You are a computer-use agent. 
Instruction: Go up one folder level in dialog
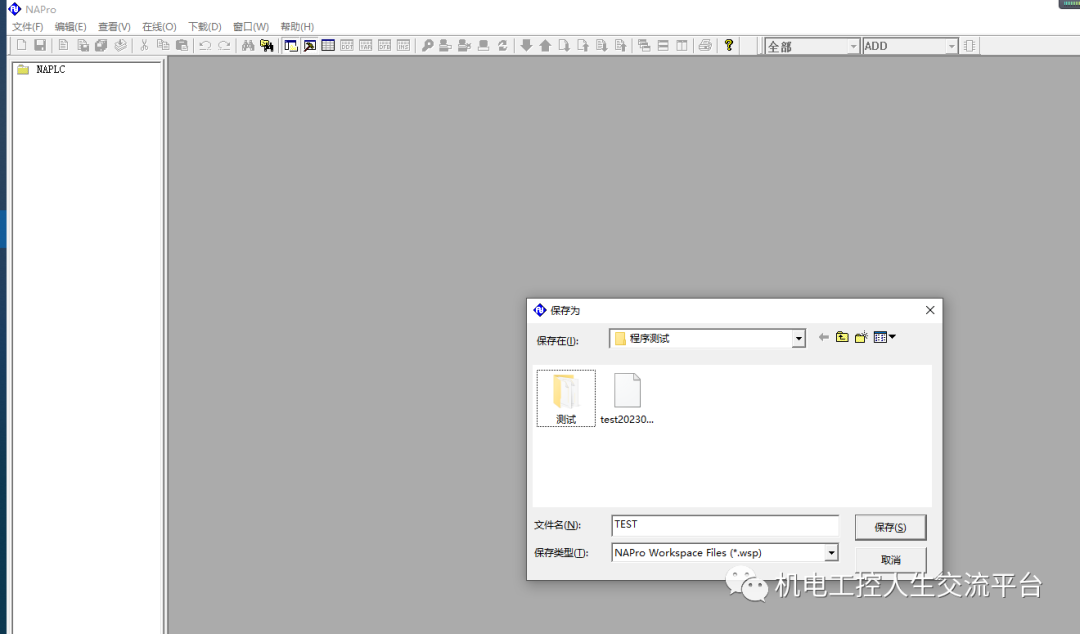coord(842,337)
